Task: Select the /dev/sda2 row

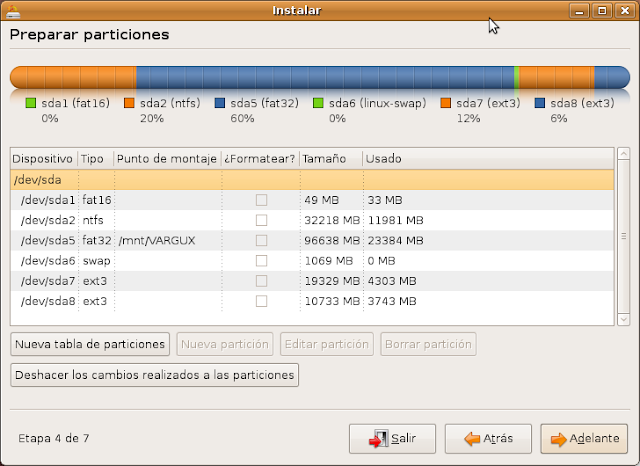Action: pyautogui.click(x=312, y=220)
